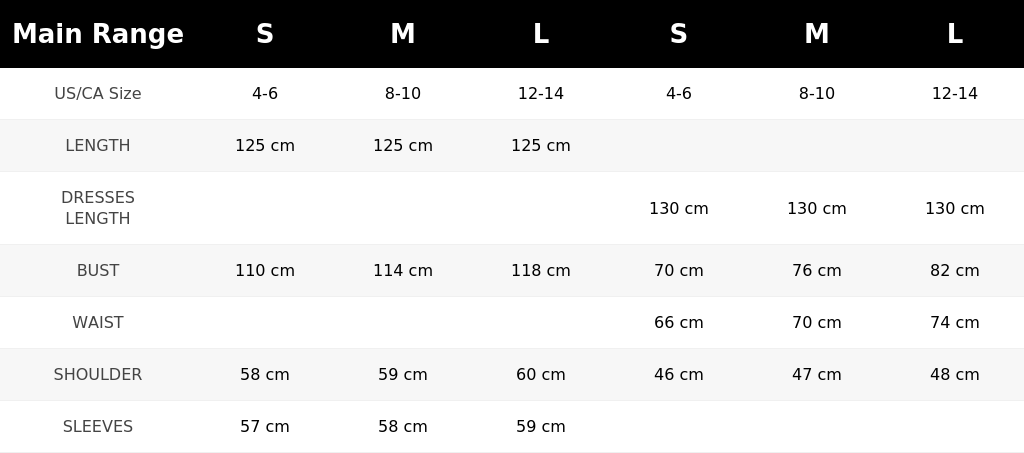Select the 46 cm shoulder value
This screenshot has width=1024, height=453.
click(679, 375)
